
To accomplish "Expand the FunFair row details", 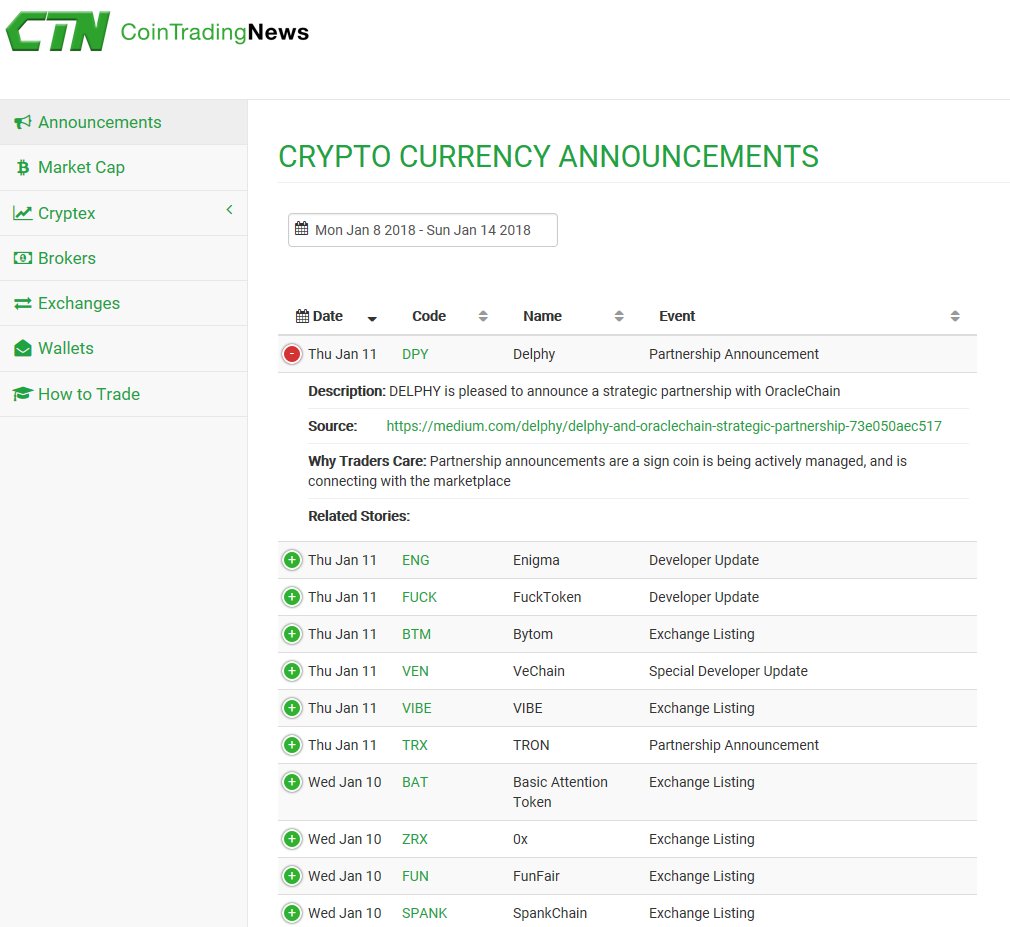I will click(x=292, y=876).
